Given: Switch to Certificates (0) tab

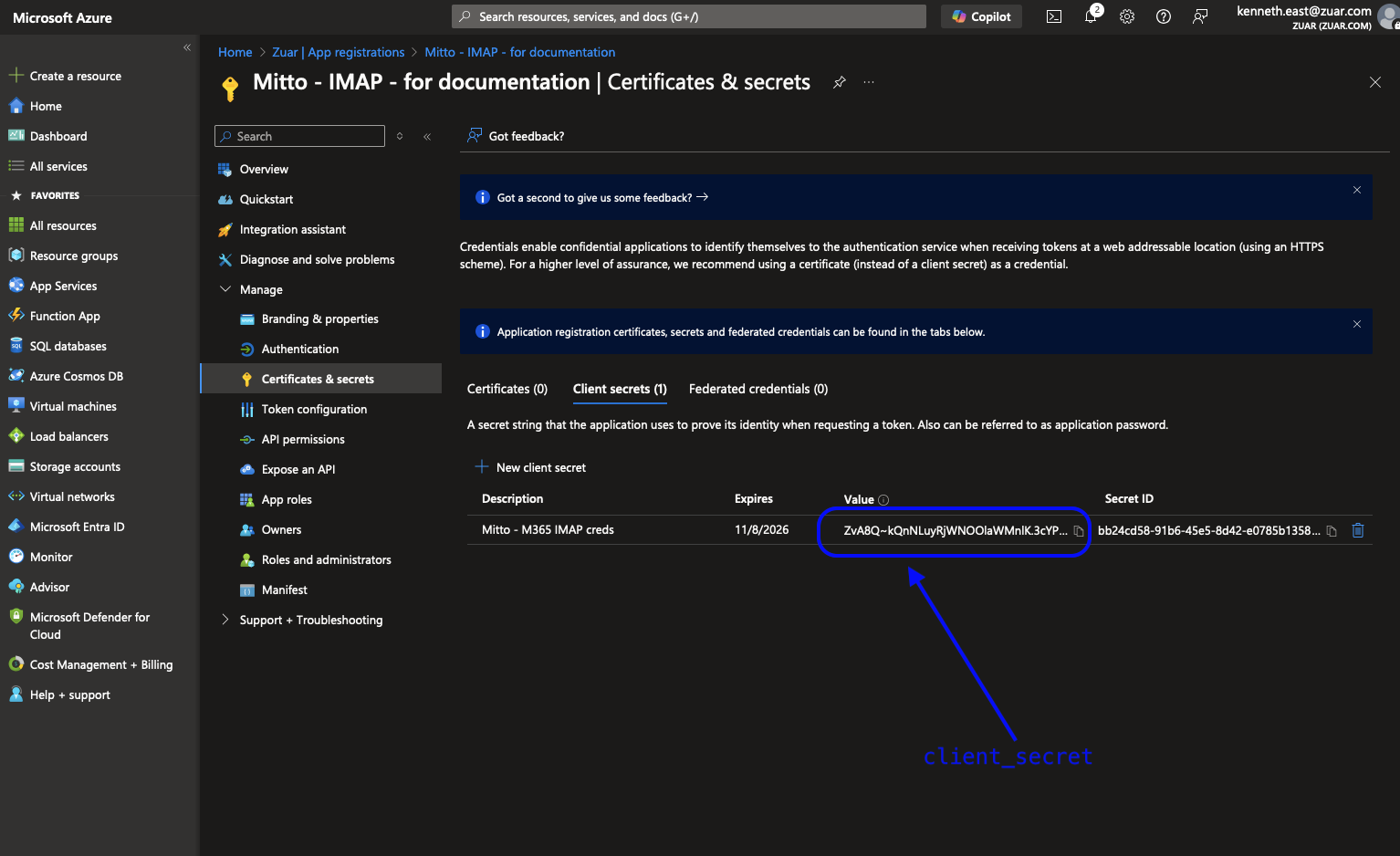Looking at the screenshot, I should (x=507, y=389).
